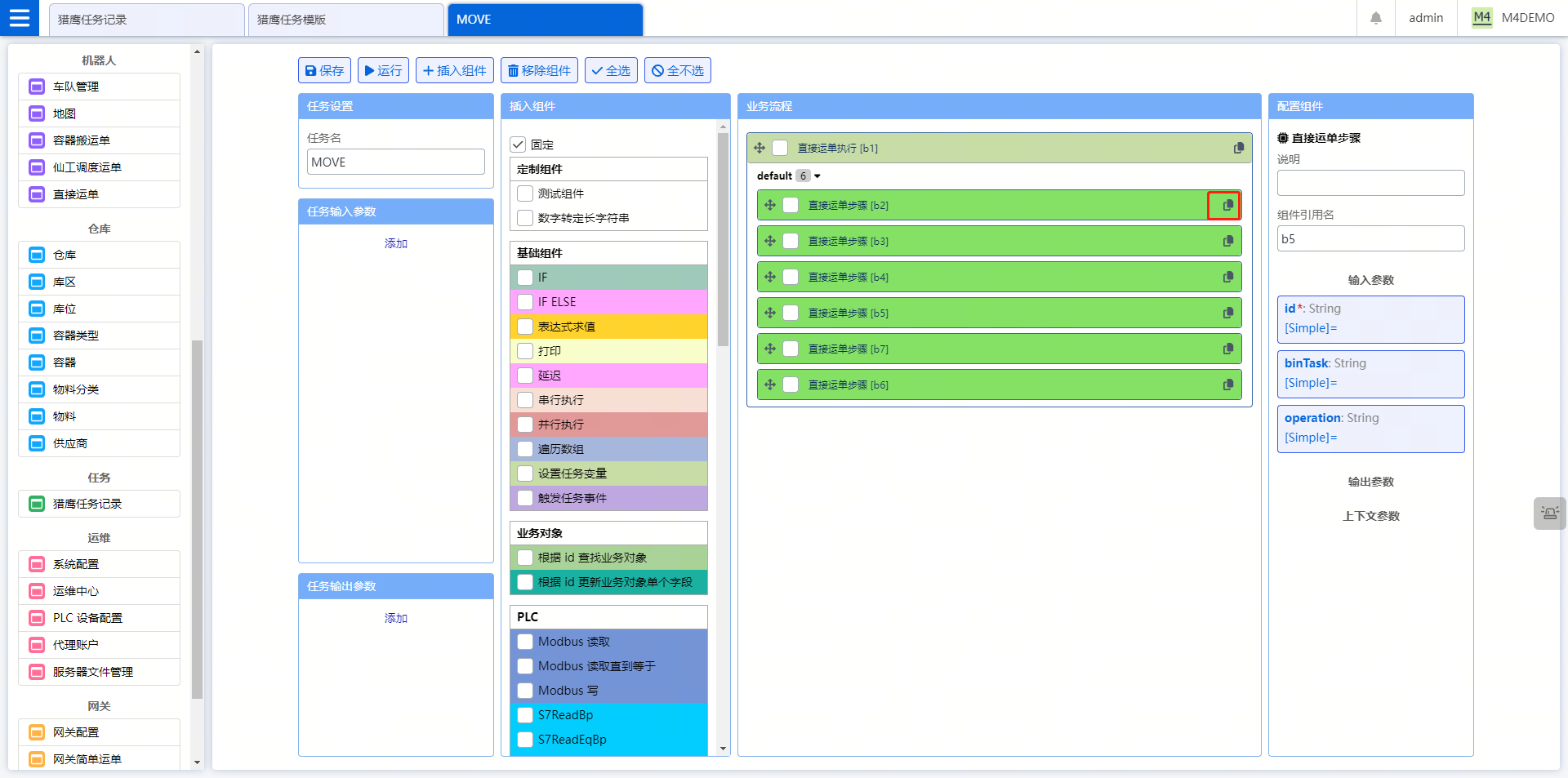Open the id String parameter box
This screenshot has height=778, width=1568.
point(1371,319)
